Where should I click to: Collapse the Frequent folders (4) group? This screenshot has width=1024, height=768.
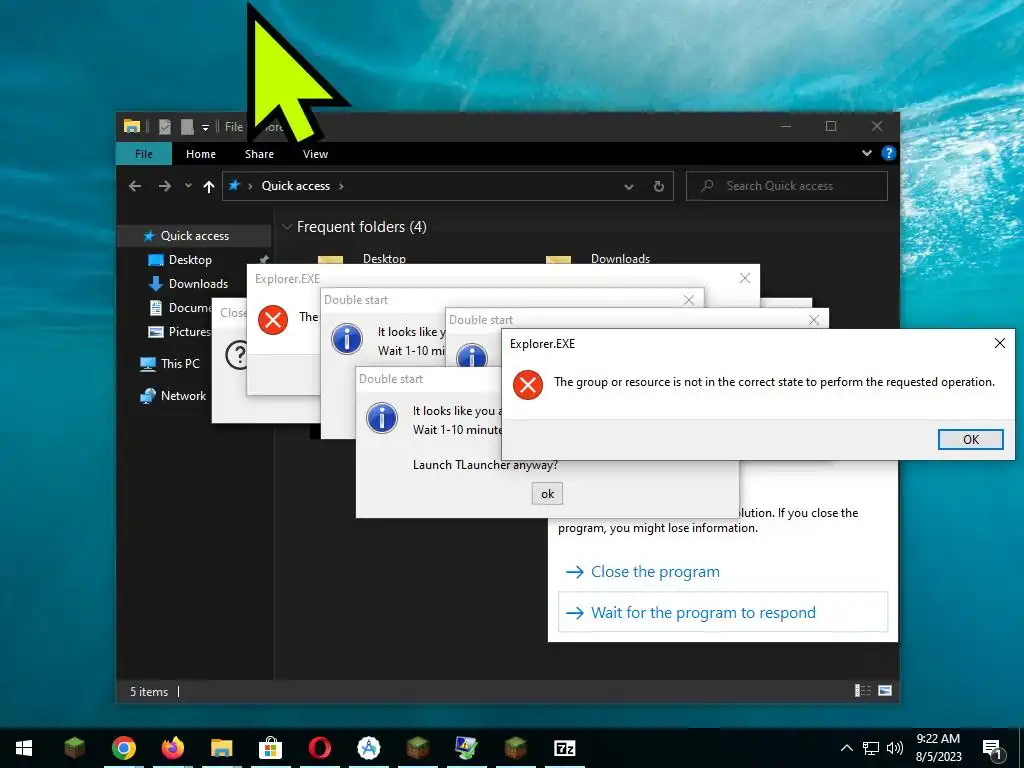click(x=286, y=227)
